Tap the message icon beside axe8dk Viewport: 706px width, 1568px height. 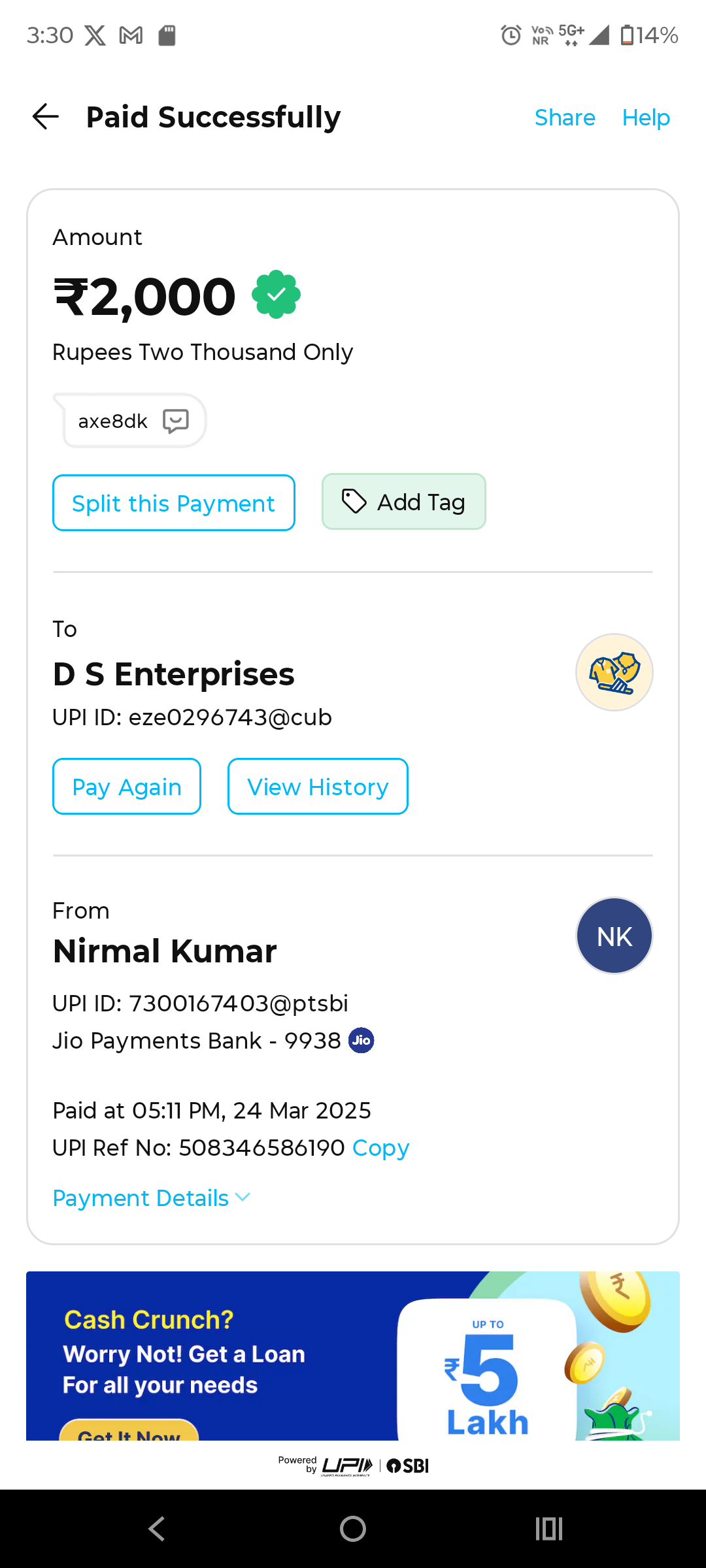(176, 421)
